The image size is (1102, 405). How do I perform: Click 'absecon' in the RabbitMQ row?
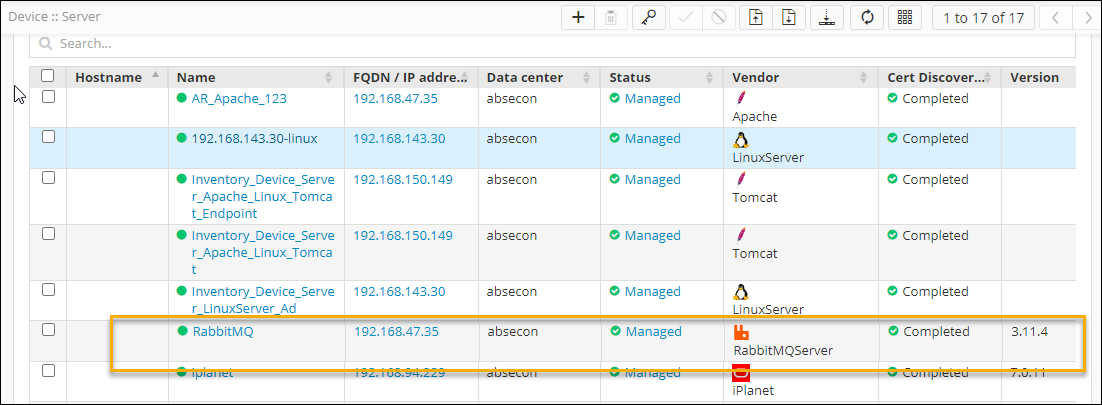512,331
